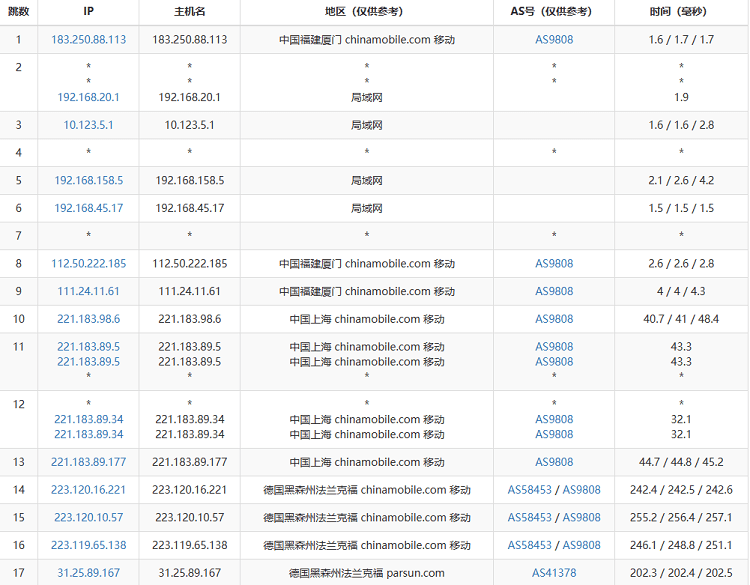This screenshot has height=585, width=750.
Task: Click the 时间（毫秒） column header
Action: 681,11
